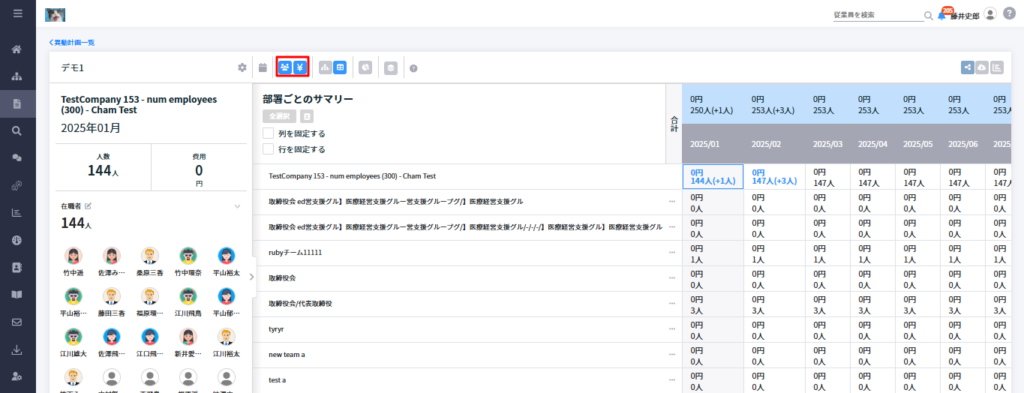The width and height of the screenshot is (1024, 393).
Task: Open the org chart sidebar icon
Action: tap(18, 76)
